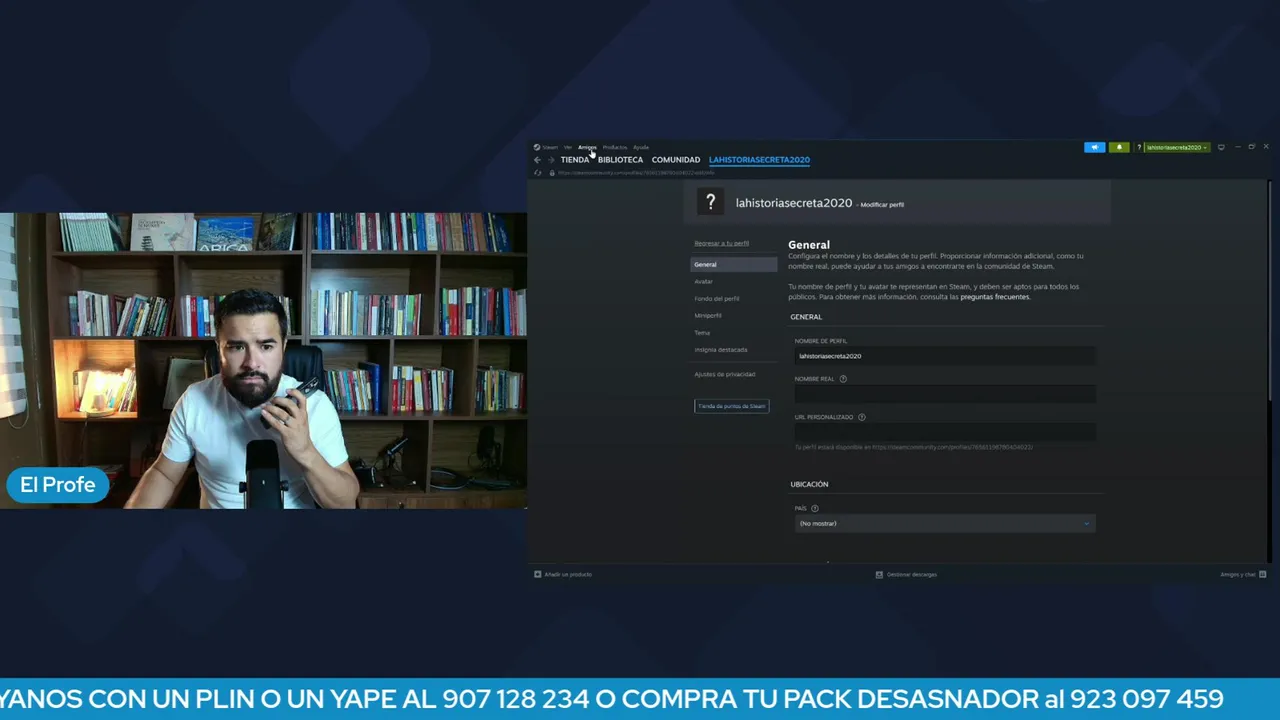Image resolution: width=1280 pixels, height=720 pixels.
Task: Open Amigos y chat
Action: coord(1238,574)
